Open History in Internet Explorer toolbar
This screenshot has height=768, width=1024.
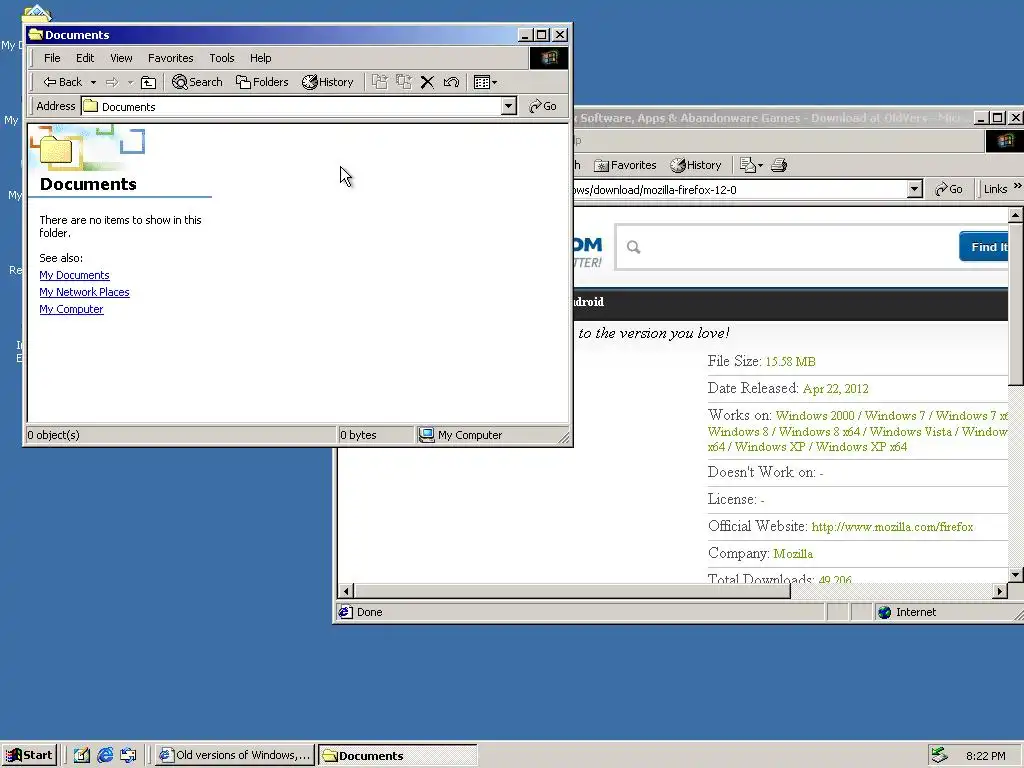(696, 165)
